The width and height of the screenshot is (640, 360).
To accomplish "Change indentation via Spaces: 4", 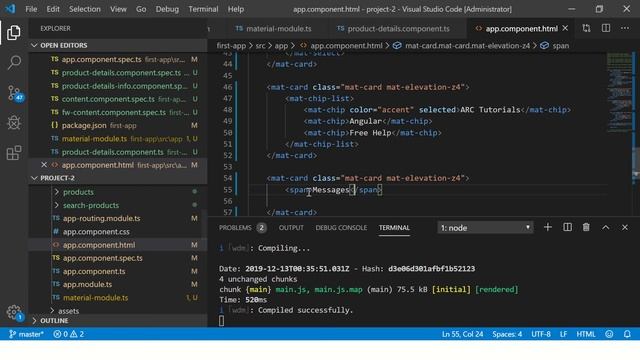I will pyautogui.click(x=507, y=334).
